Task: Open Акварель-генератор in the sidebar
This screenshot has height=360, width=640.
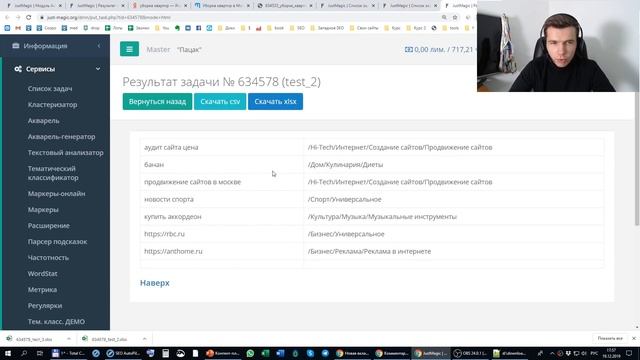Action: pos(61,137)
